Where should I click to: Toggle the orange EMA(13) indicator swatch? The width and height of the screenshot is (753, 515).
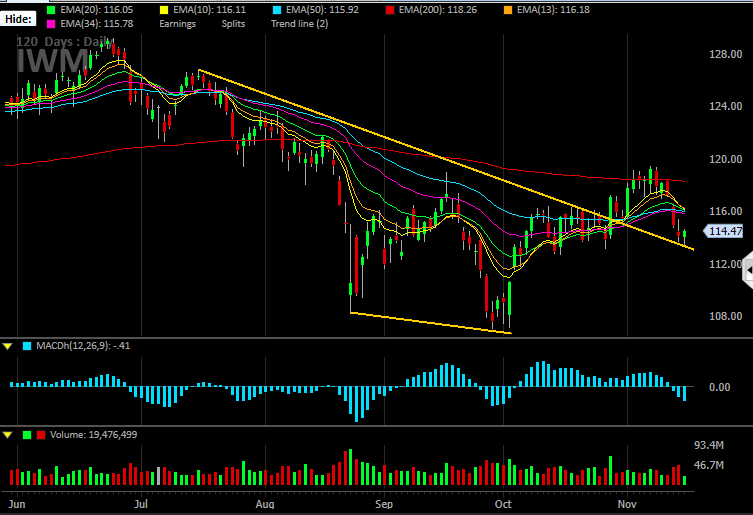(x=508, y=10)
